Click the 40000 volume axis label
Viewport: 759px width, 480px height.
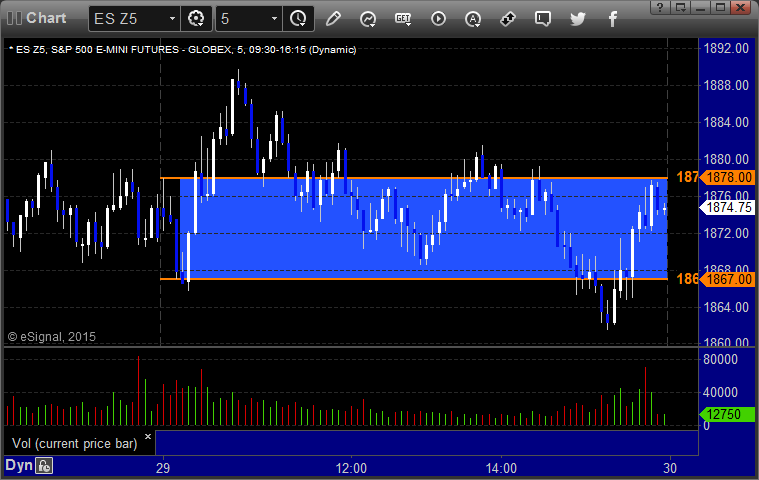[720, 392]
